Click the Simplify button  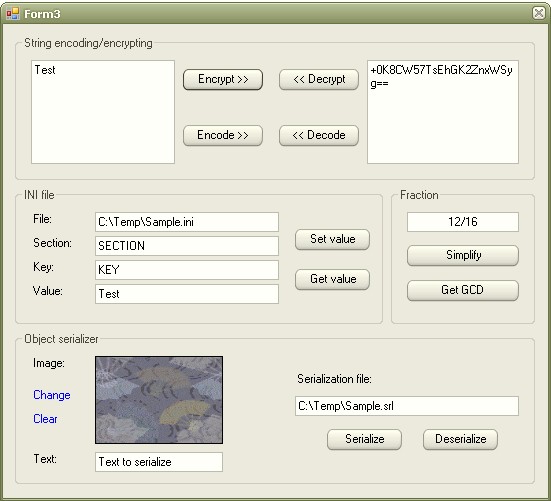tap(463, 255)
